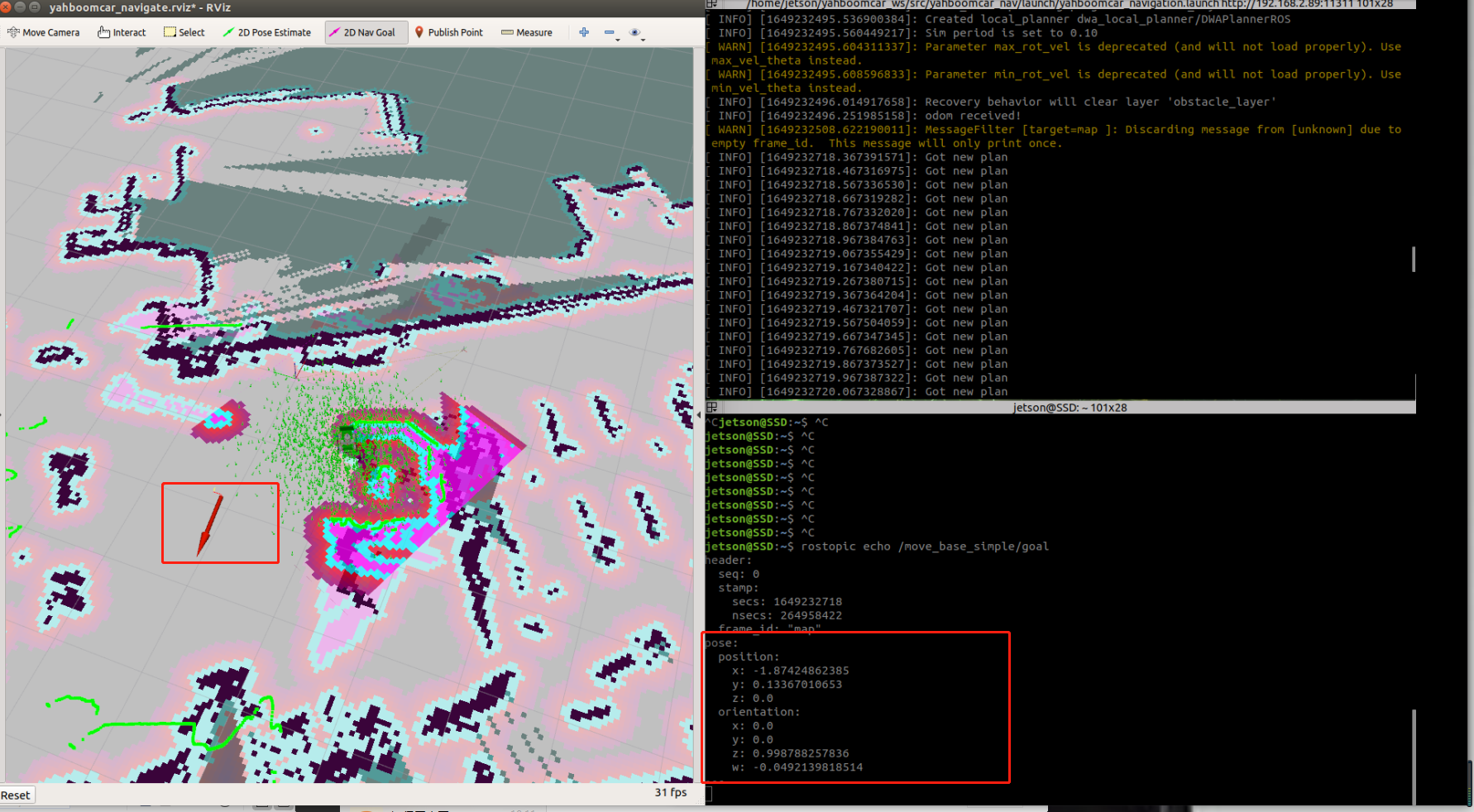This screenshot has height=812, width=1474.
Task: Activate the Interact tool
Action: [x=122, y=32]
